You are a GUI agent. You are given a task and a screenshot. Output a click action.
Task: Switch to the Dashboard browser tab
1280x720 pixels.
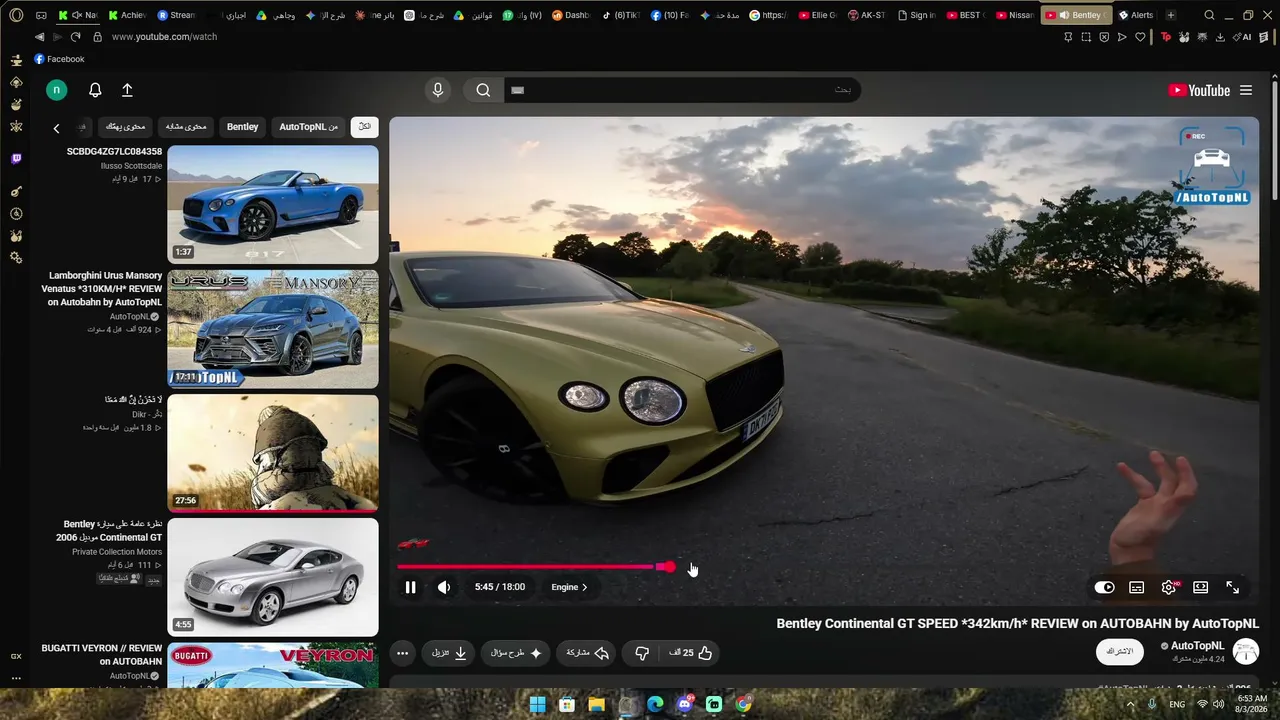click(x=571, y=15)
